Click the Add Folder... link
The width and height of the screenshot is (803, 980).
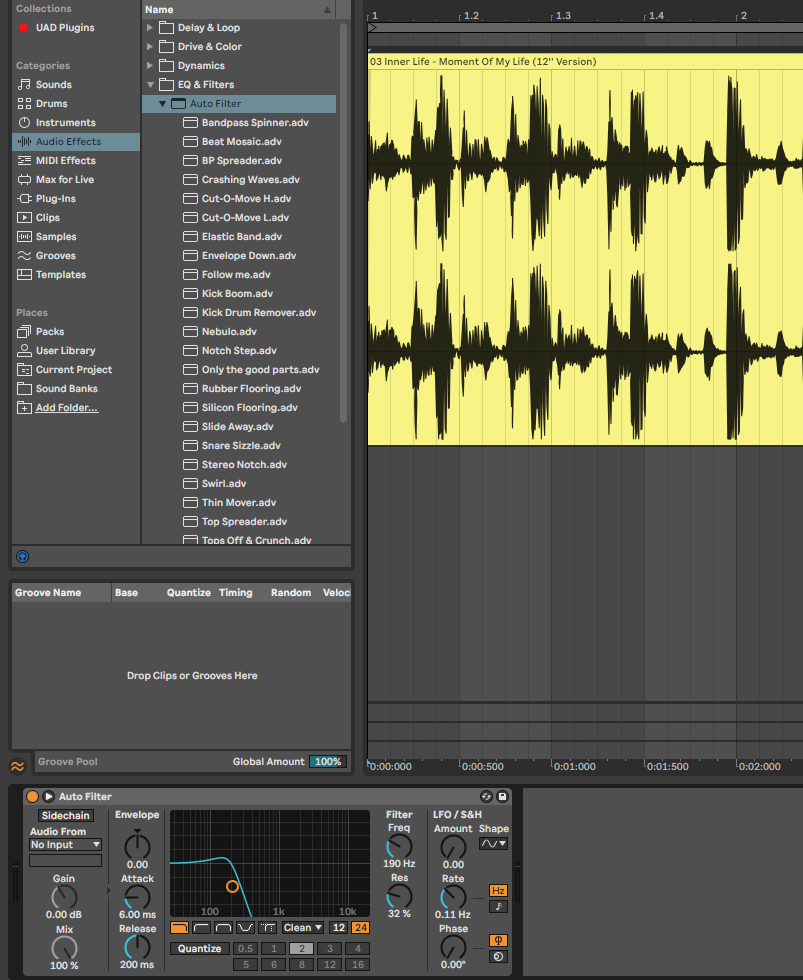point(67,408)
